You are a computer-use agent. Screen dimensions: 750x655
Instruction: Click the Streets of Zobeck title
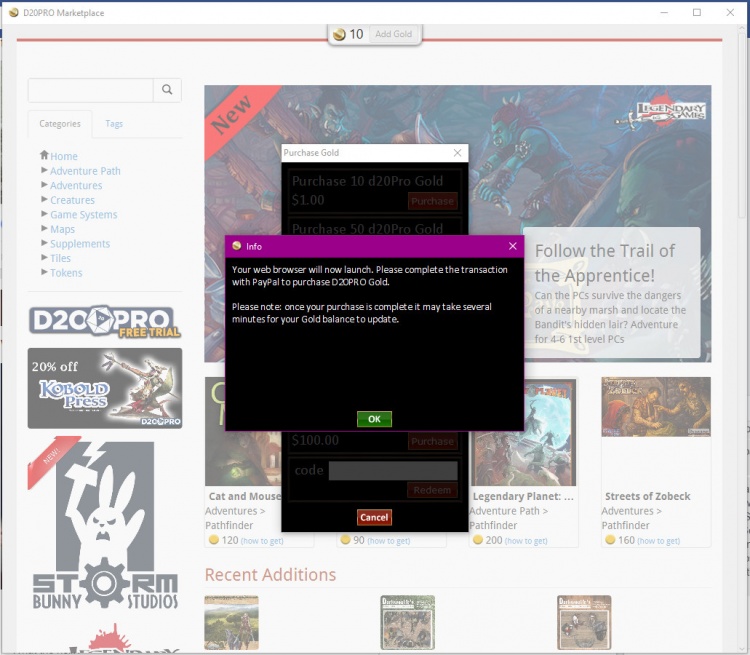pos(647,496)
